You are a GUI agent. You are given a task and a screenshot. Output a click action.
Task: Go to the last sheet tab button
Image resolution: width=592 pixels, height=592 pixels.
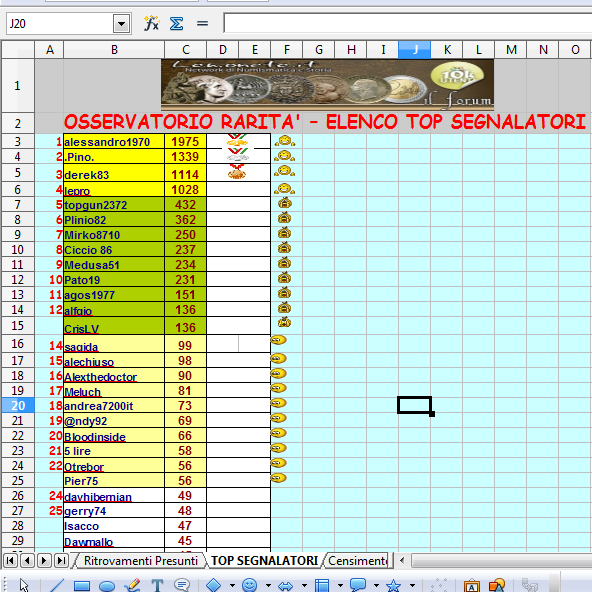click(x=61, y=560)
